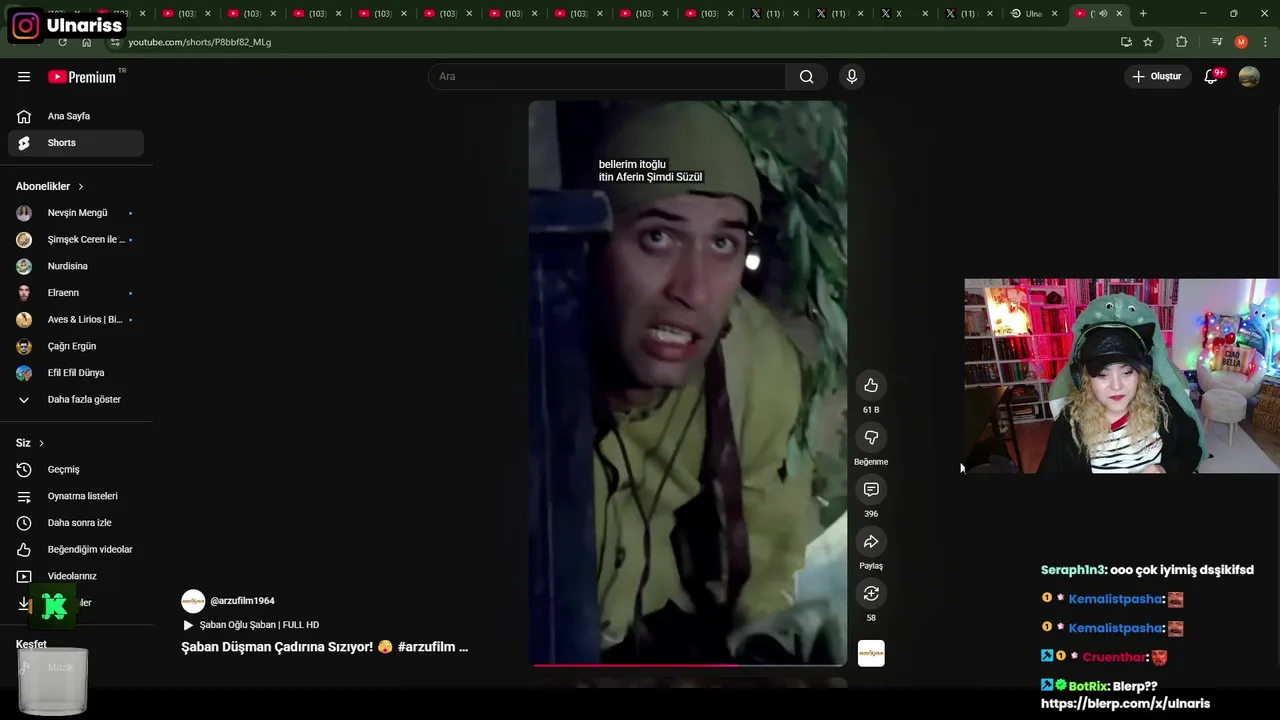Close the active YouTube tab
This screenshot has width=1280, height=720.
1119,14
